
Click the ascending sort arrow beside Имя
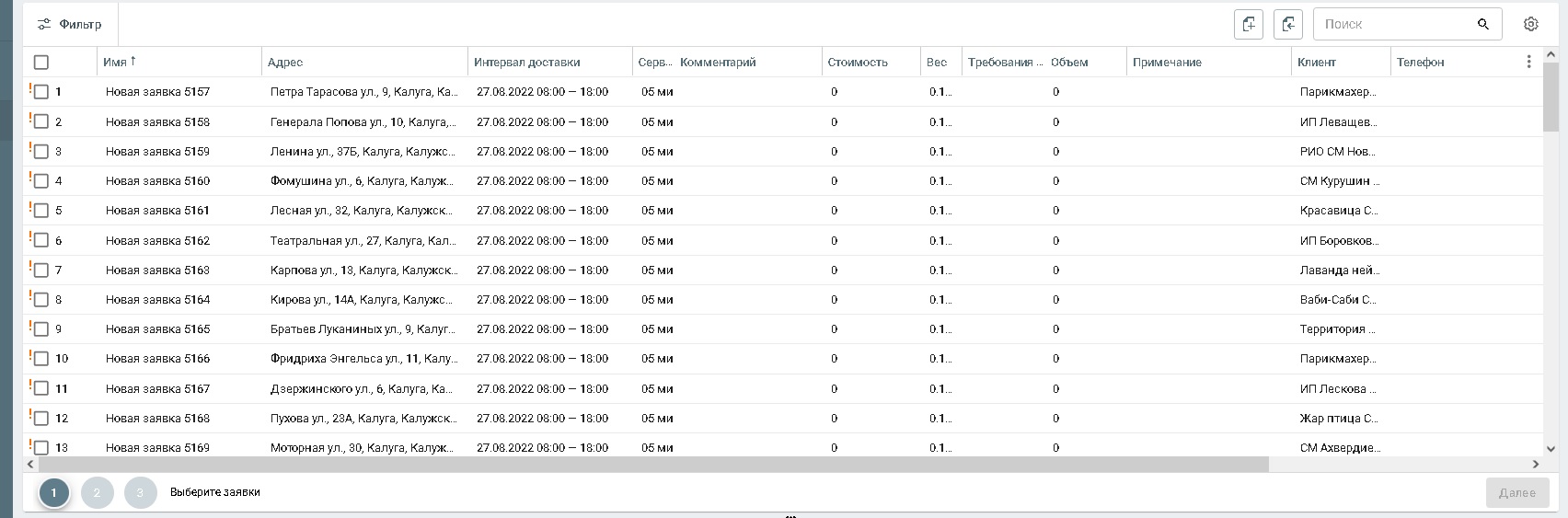(x=133, y=61)
